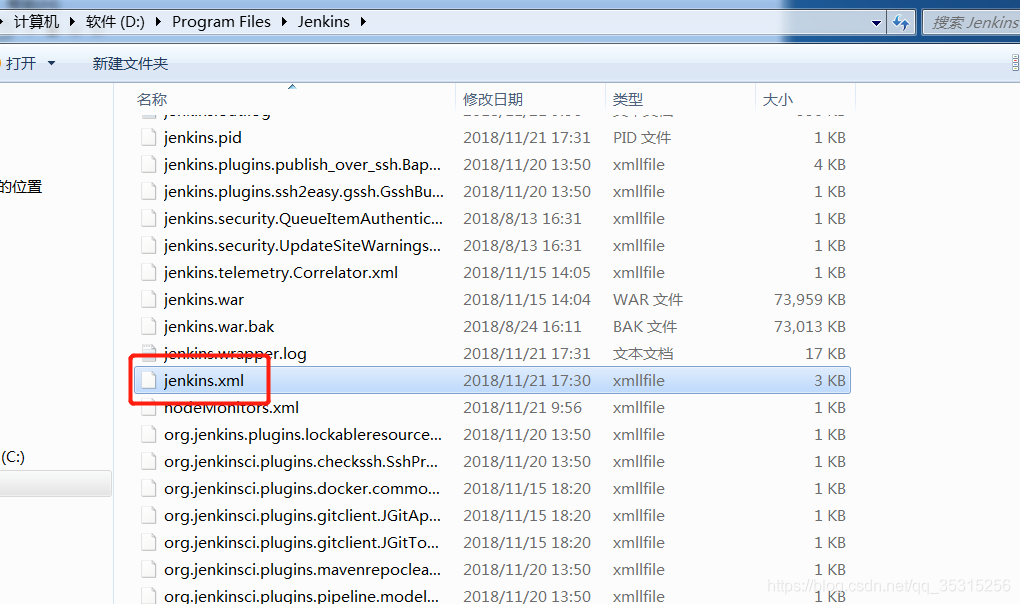The height and width of the screenshot is (604, 1020).
Task: Click the 2018/11/15 14:05 date cell
Action: (527, 273)
